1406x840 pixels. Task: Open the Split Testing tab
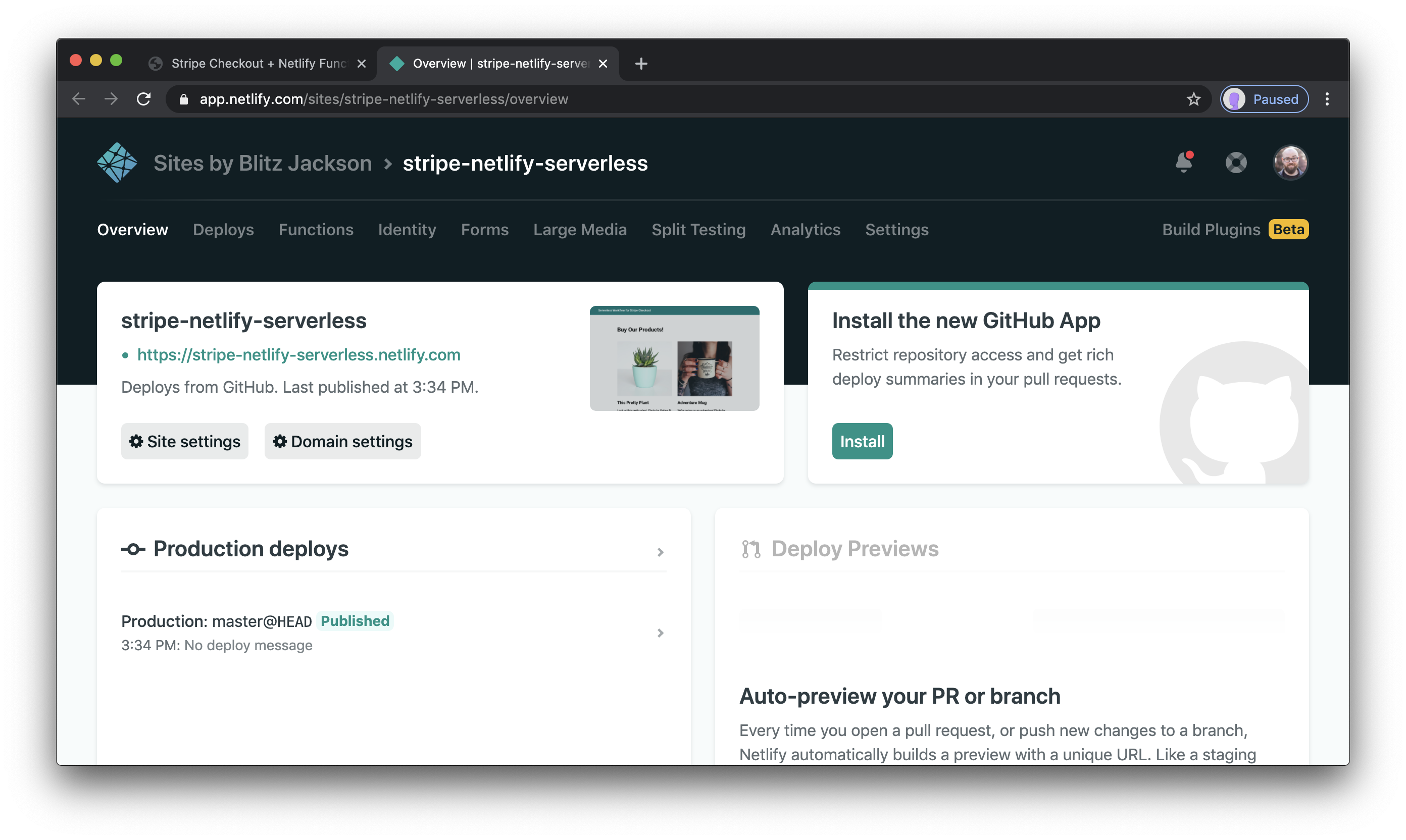point(698,230)
